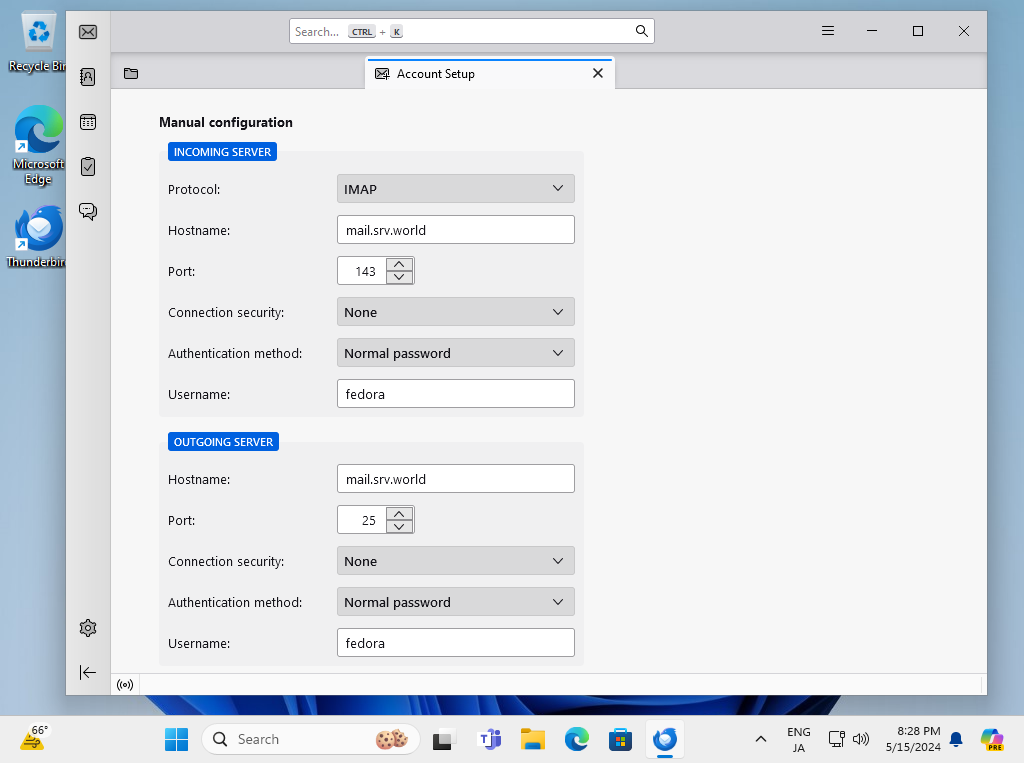Select the Account Setup tab

[480, 74]
